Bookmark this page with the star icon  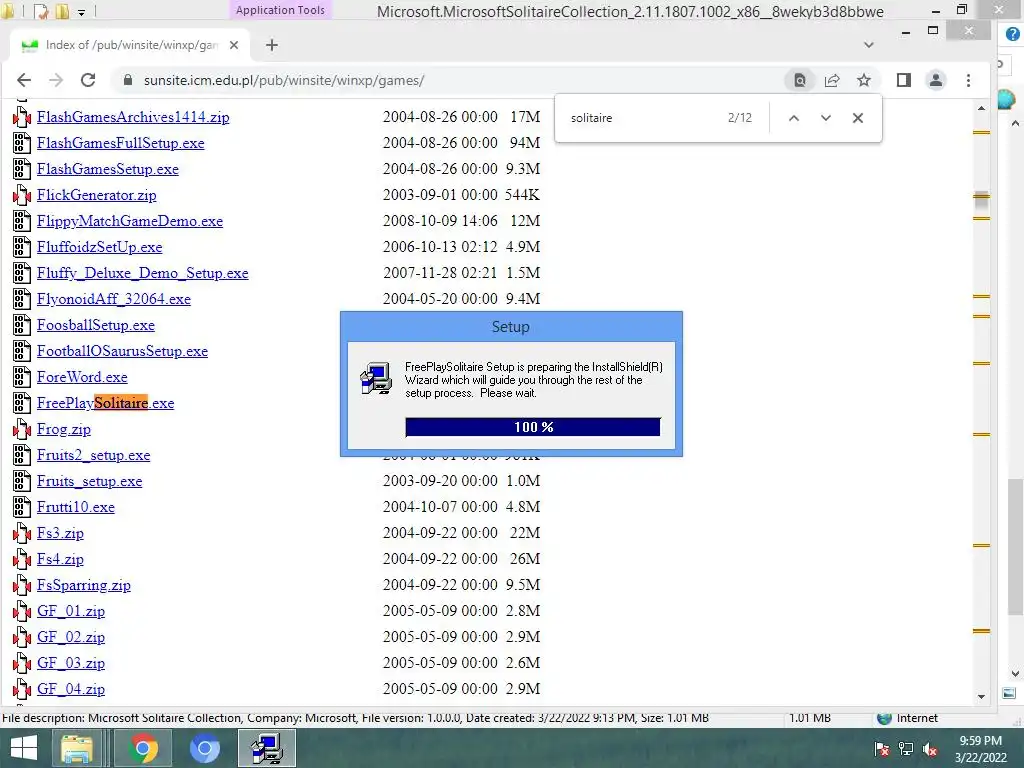(864, 80)
